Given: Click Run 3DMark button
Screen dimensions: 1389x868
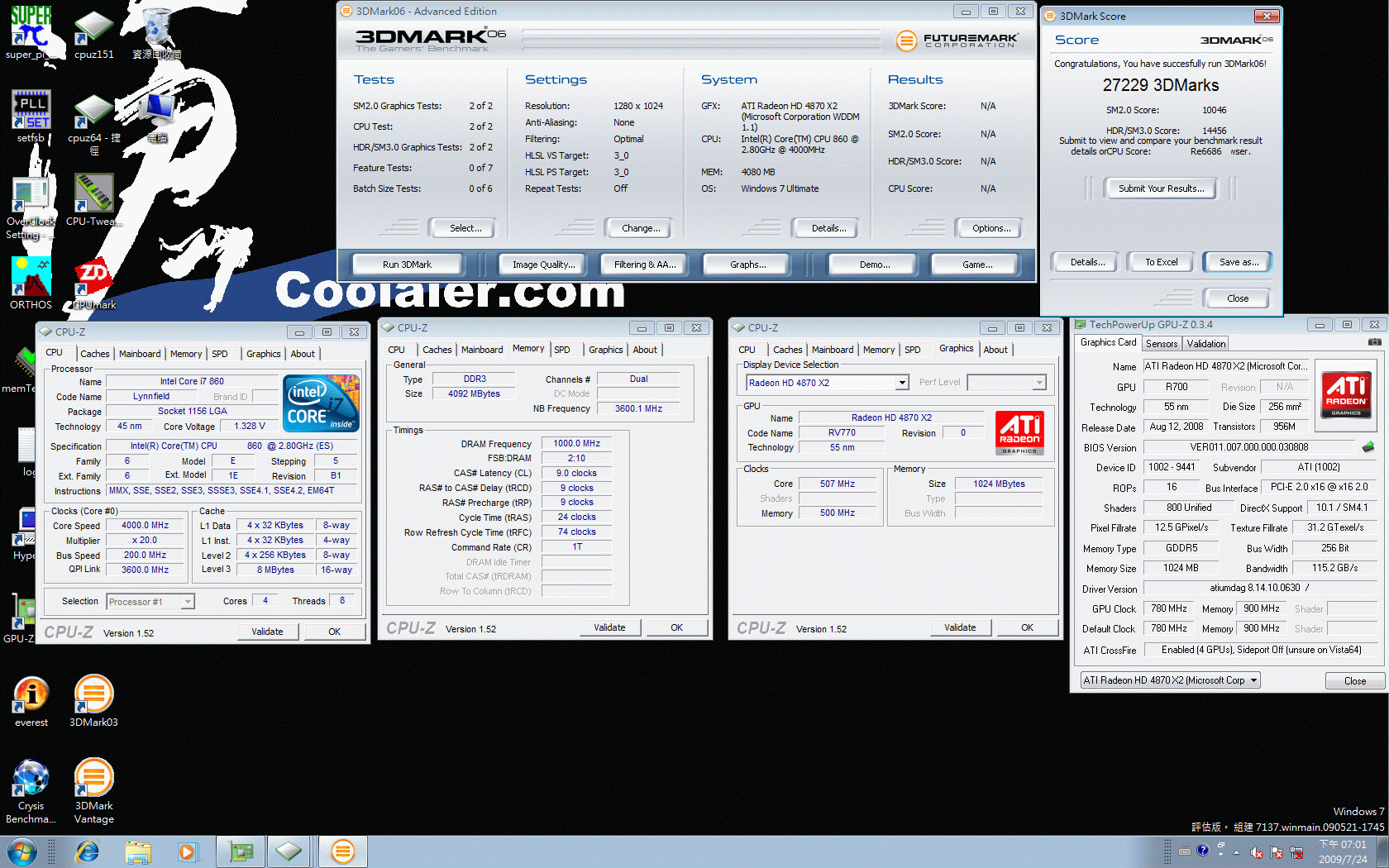Looking at the screenshot, I should pos(407,265).
